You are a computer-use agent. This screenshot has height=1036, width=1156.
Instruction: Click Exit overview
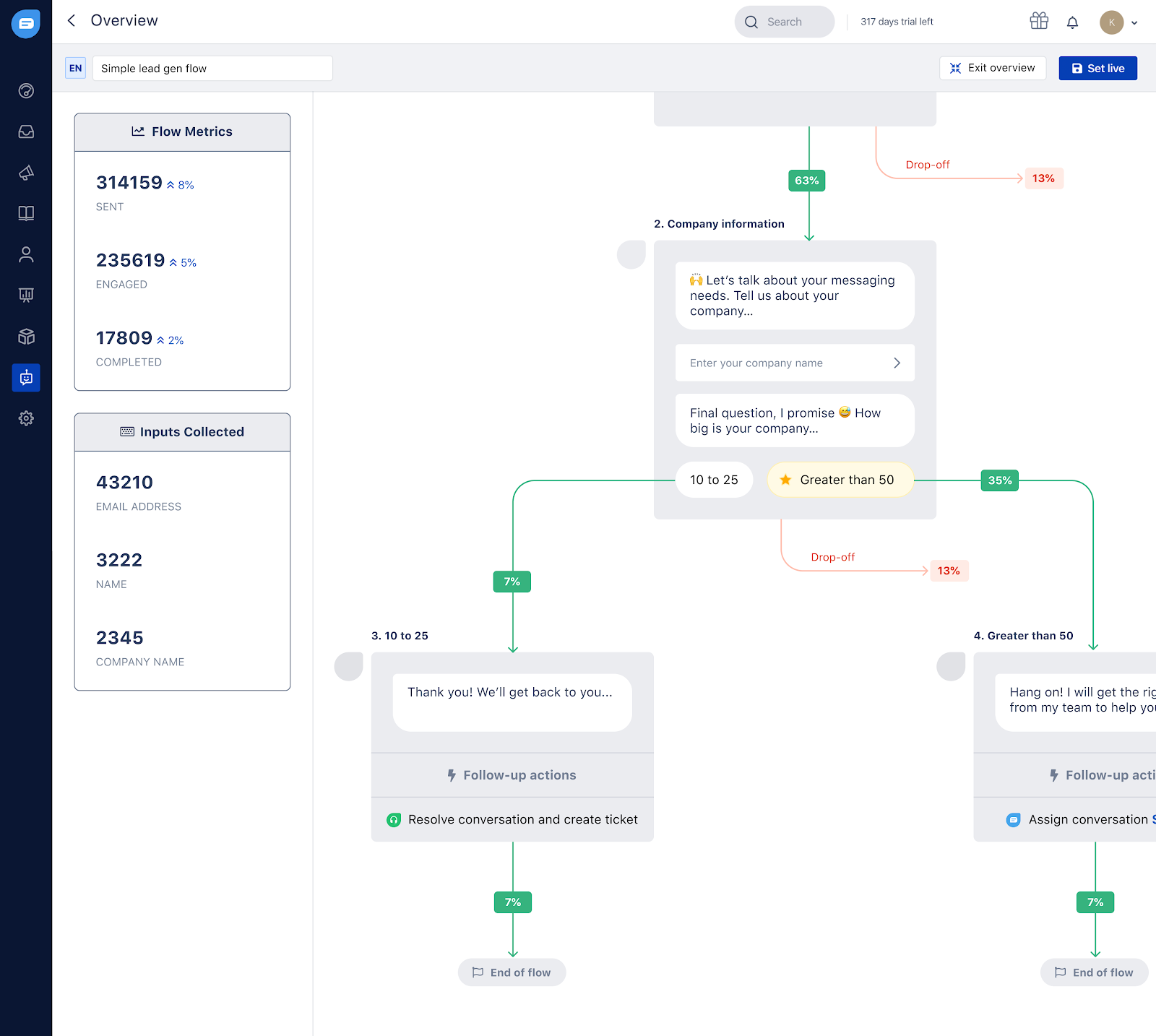point(992,68)
